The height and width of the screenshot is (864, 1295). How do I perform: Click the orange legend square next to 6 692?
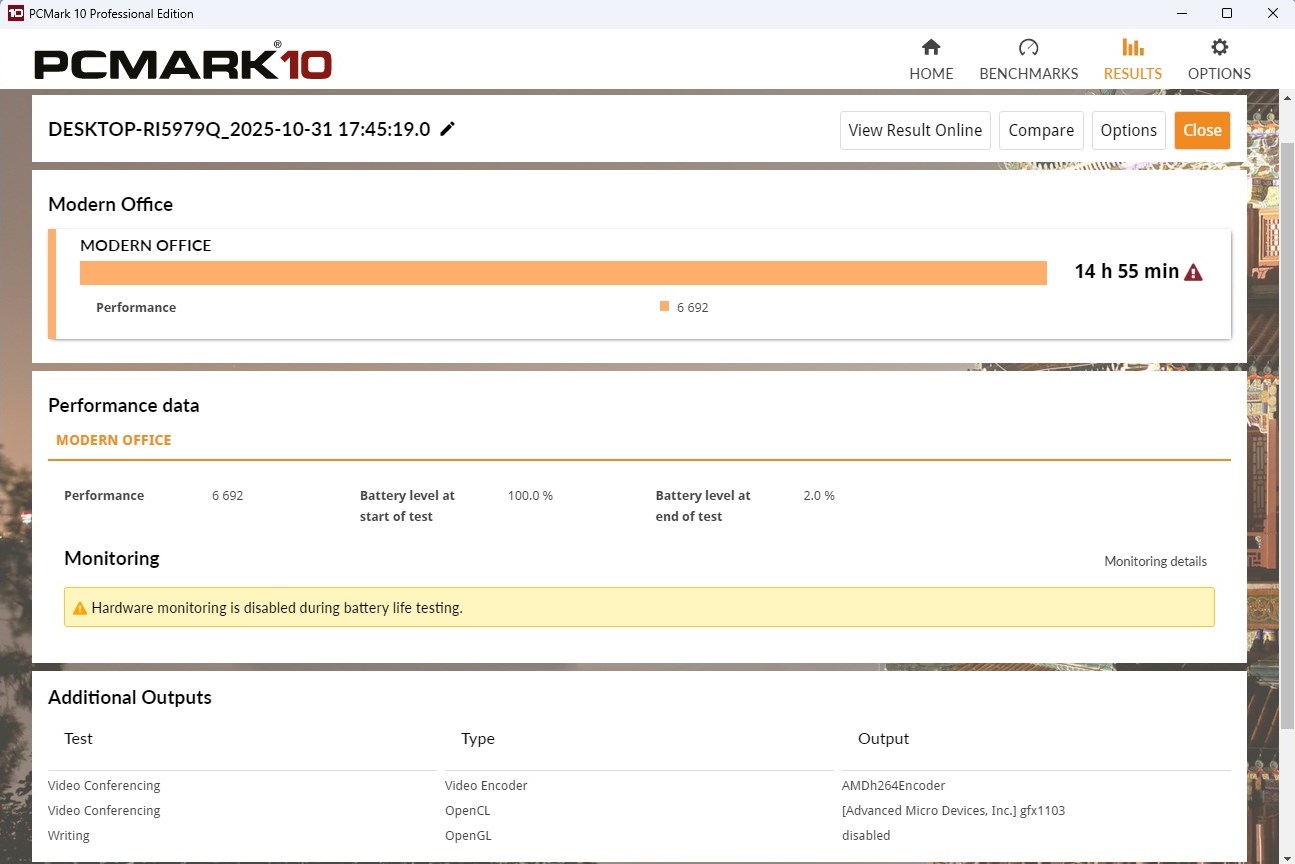click(x=664, y=307)
